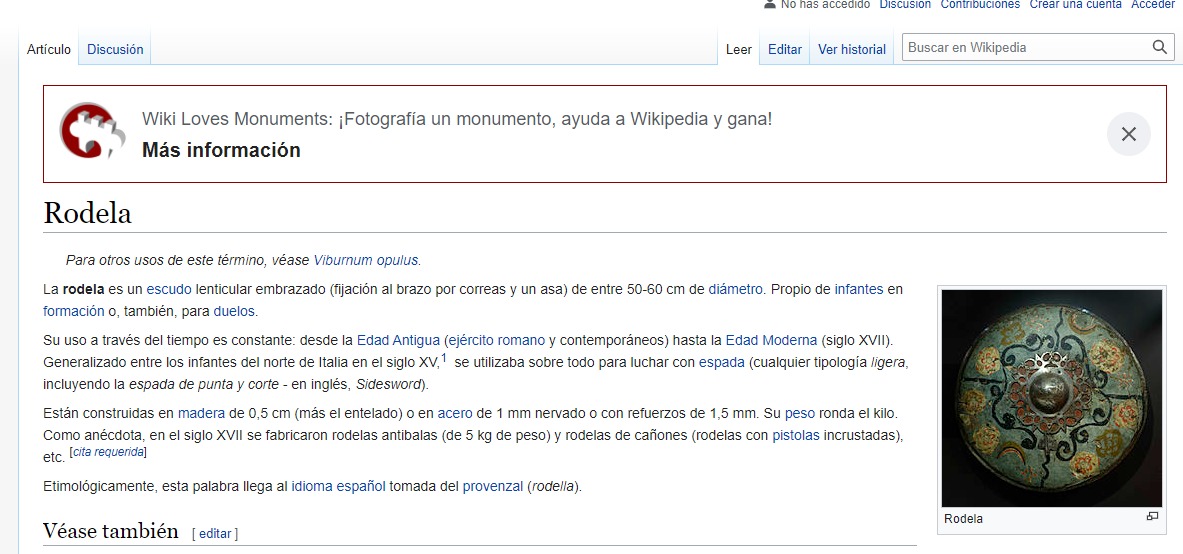Click the italic word 'rodella' in the etymology line
The image size is (1183, 554).
554,487
